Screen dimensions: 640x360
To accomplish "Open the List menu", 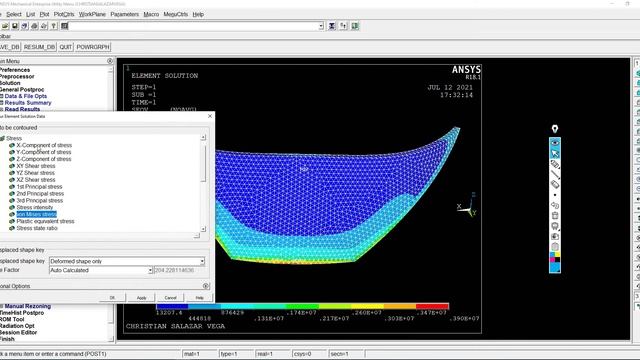I will click(31, 14).
